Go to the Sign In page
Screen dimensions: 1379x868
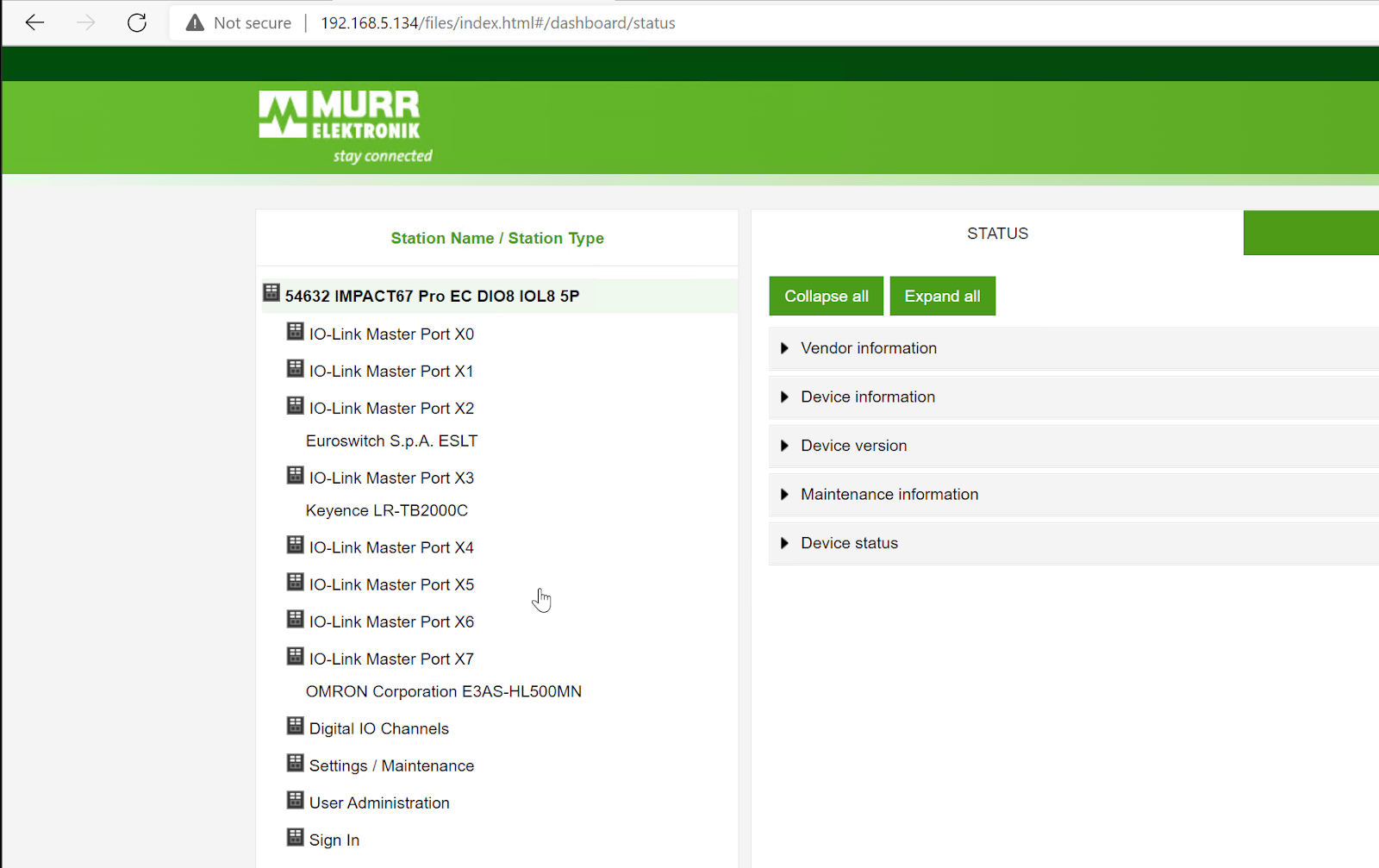(334, 840)
